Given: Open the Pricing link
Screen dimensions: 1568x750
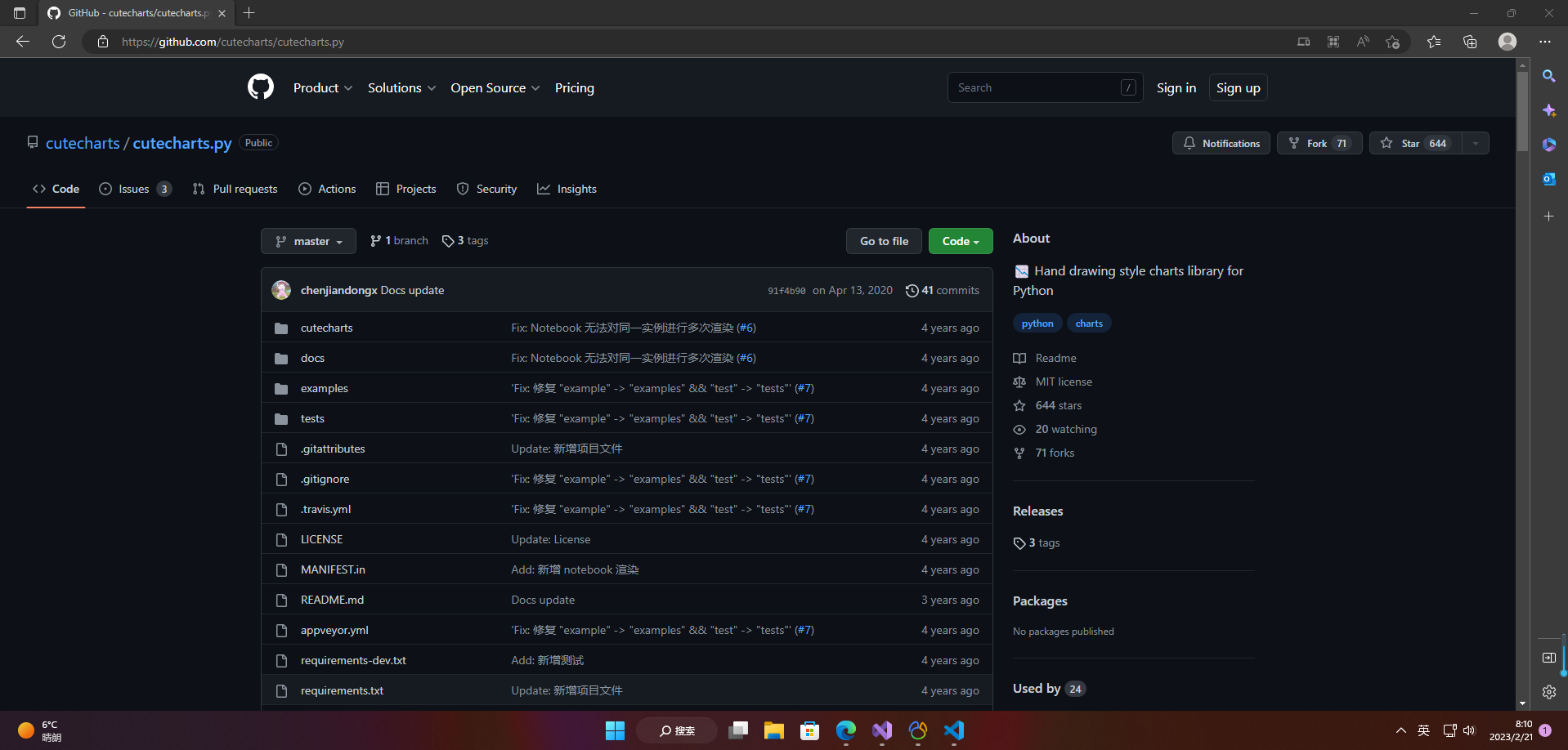Looking at the screenshot, I should pyautogui.click(x=575, y=87).
